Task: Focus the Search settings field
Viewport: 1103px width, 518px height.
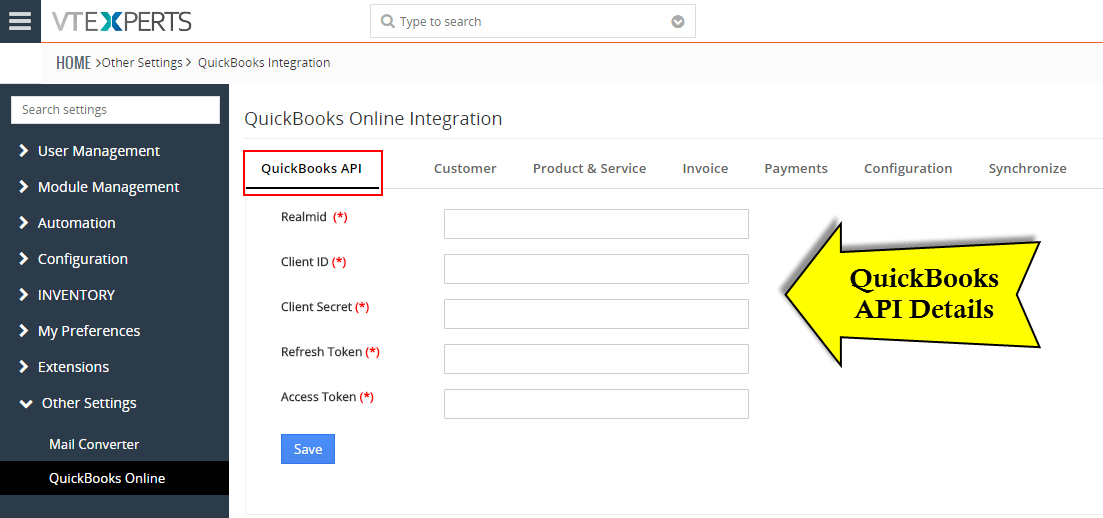Action: point(115,110)
